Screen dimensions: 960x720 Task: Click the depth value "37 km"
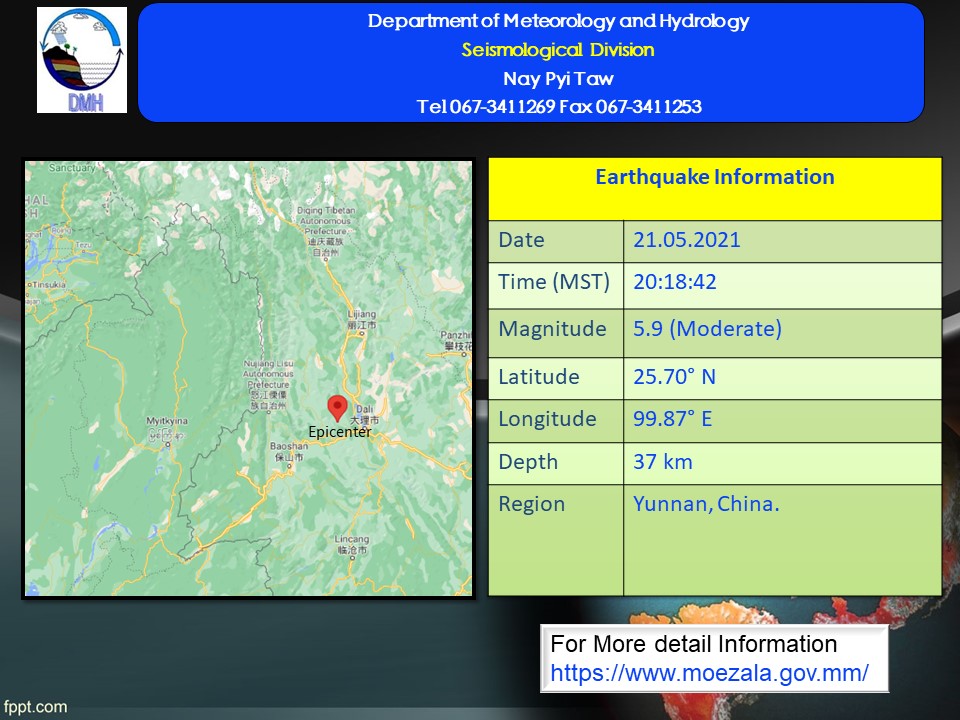[x=662, y=462]
